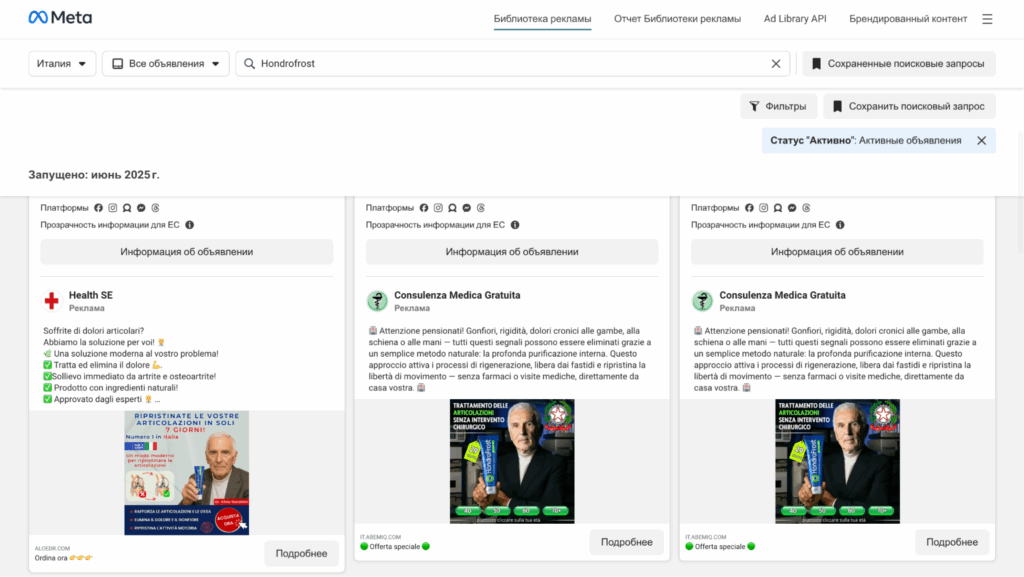
Task: Open the Италия country dropdown
Action: [62, 63]
